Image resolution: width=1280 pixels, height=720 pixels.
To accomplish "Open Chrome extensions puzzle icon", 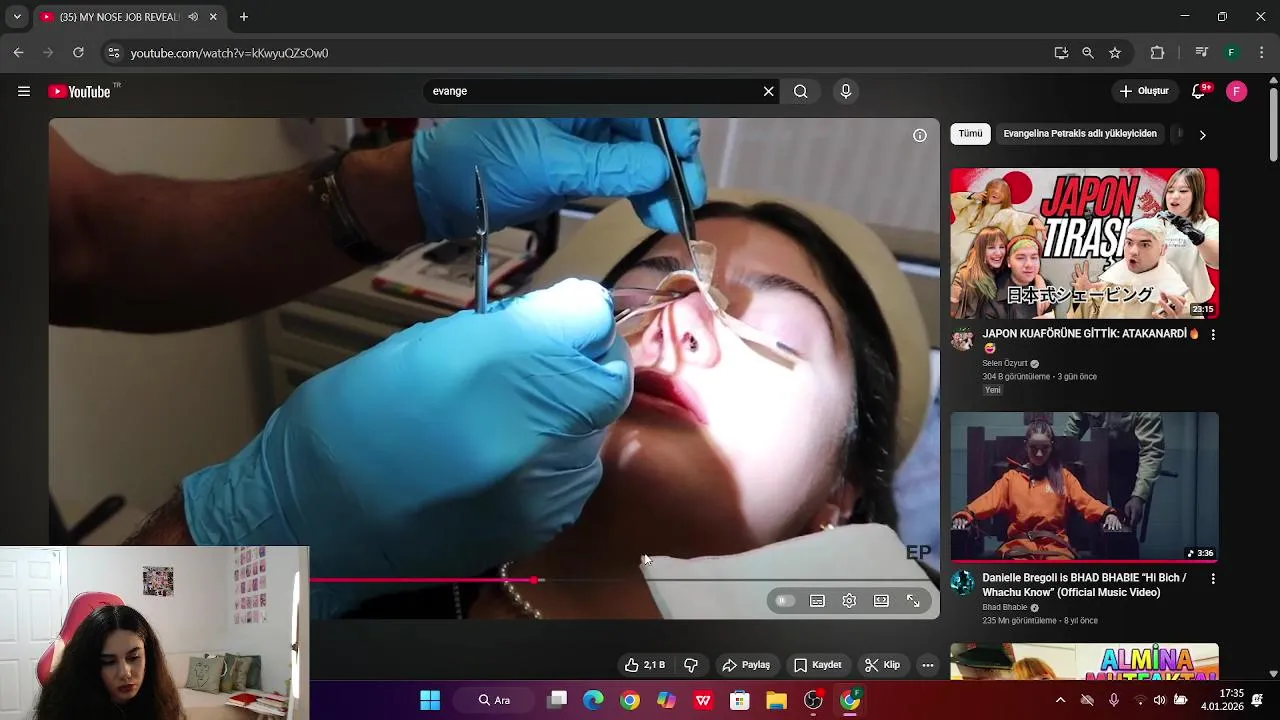I will click(x=1158, y=53).
